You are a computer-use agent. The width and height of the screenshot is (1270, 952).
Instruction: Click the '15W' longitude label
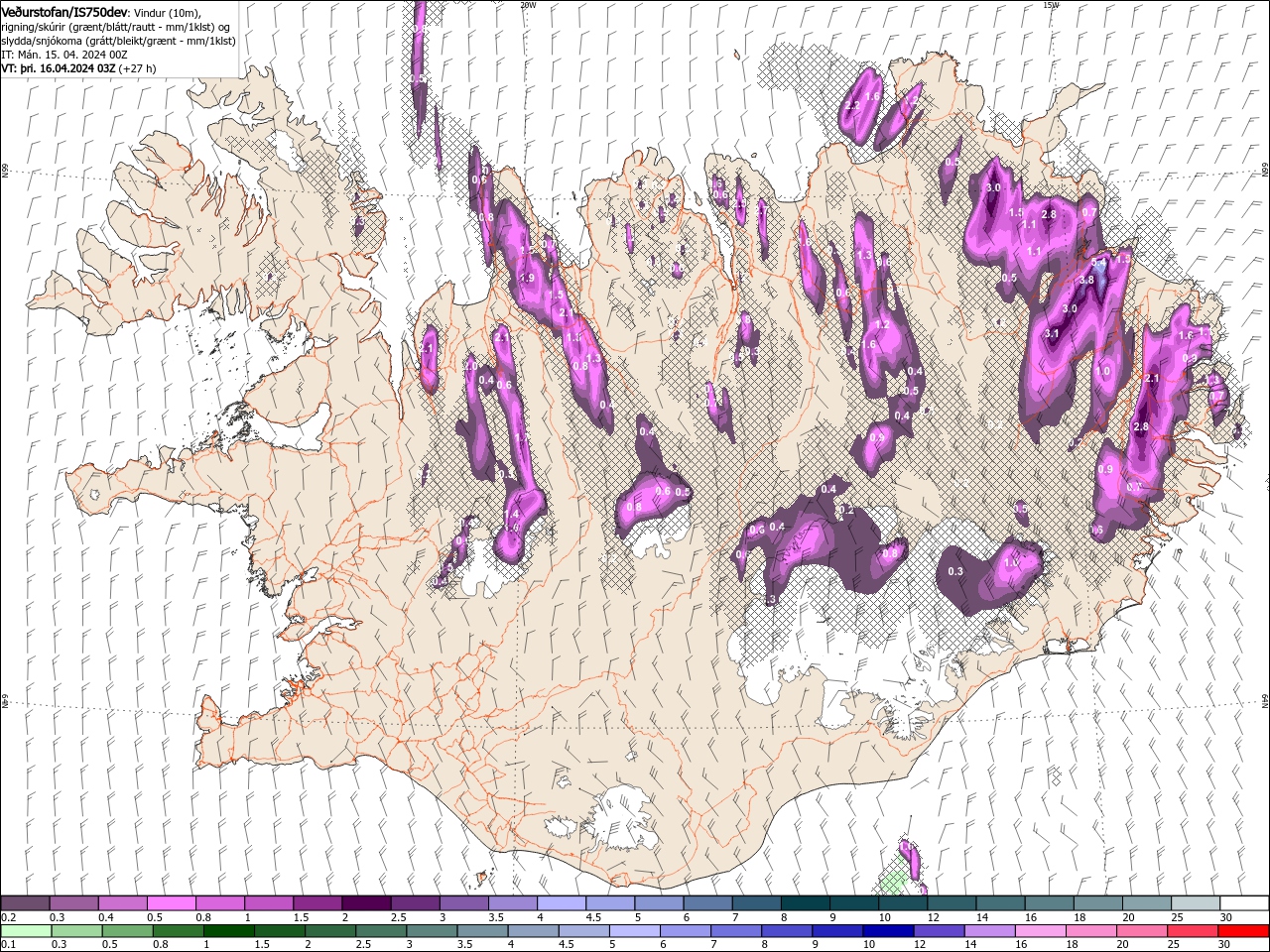[x=1051, y=5]
